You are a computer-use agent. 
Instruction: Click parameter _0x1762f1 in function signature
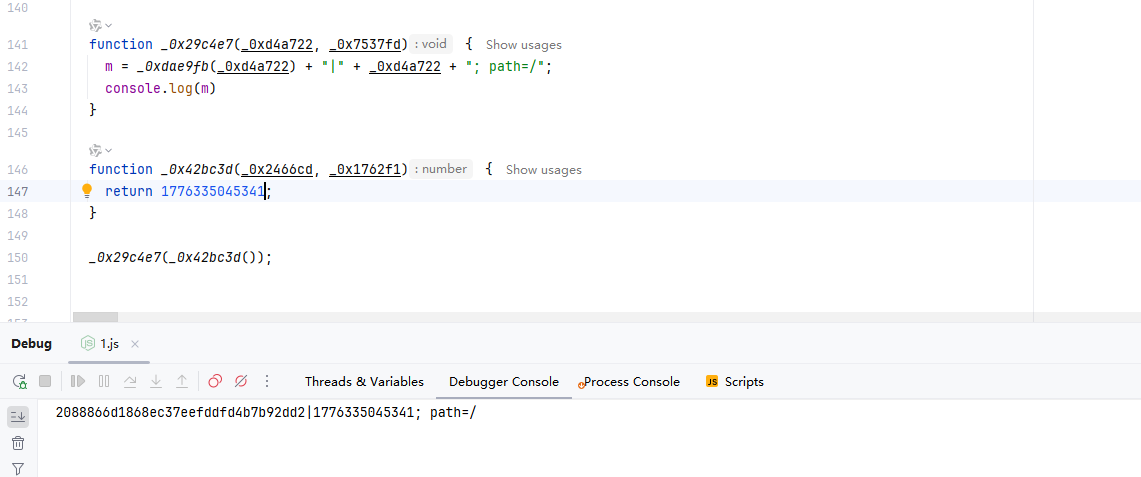pos(365,170)
